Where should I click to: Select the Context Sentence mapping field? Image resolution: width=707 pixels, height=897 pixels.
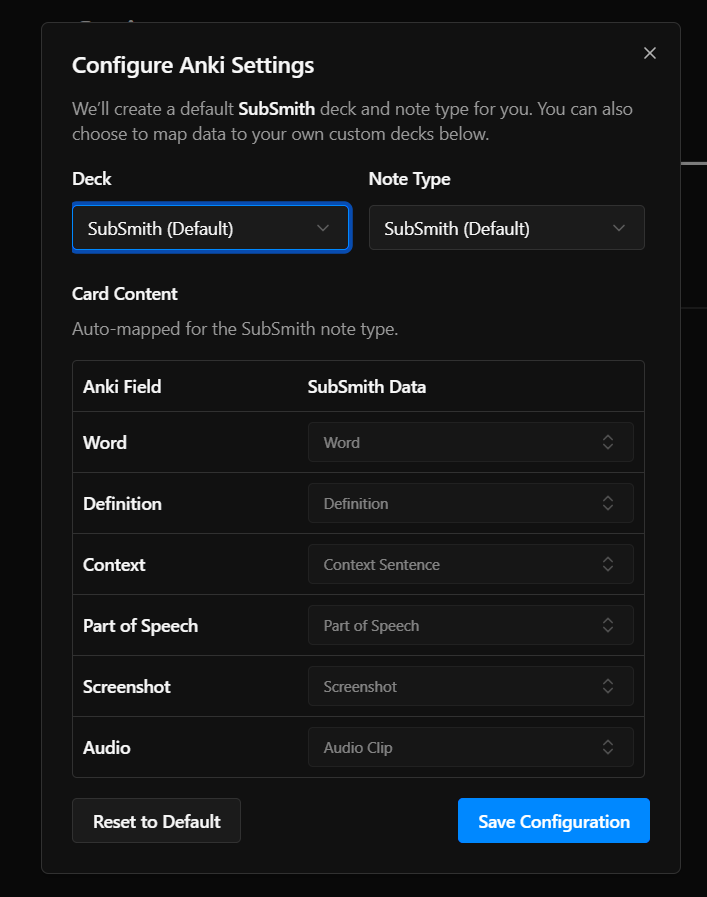pyautogui.click(x=470, y=564)
